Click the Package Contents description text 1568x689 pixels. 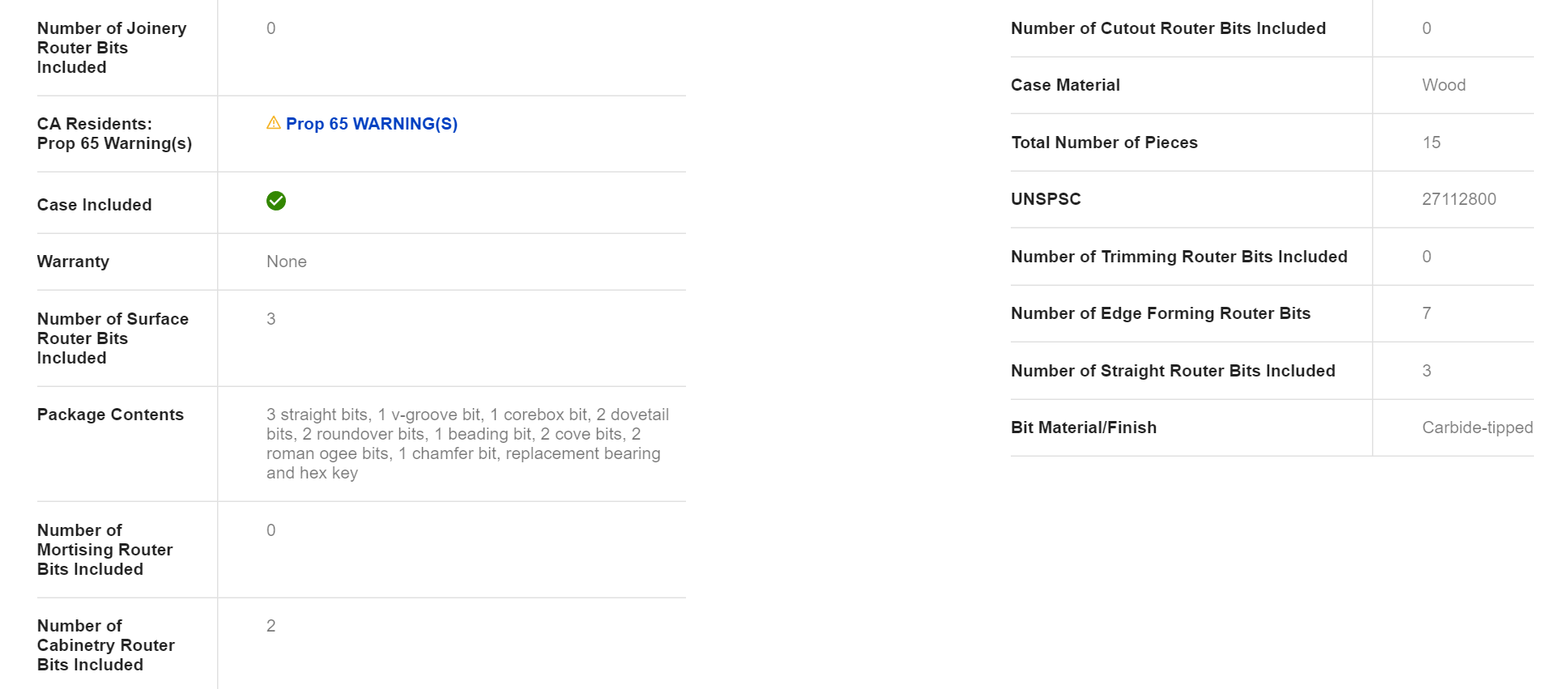[467, 444]
